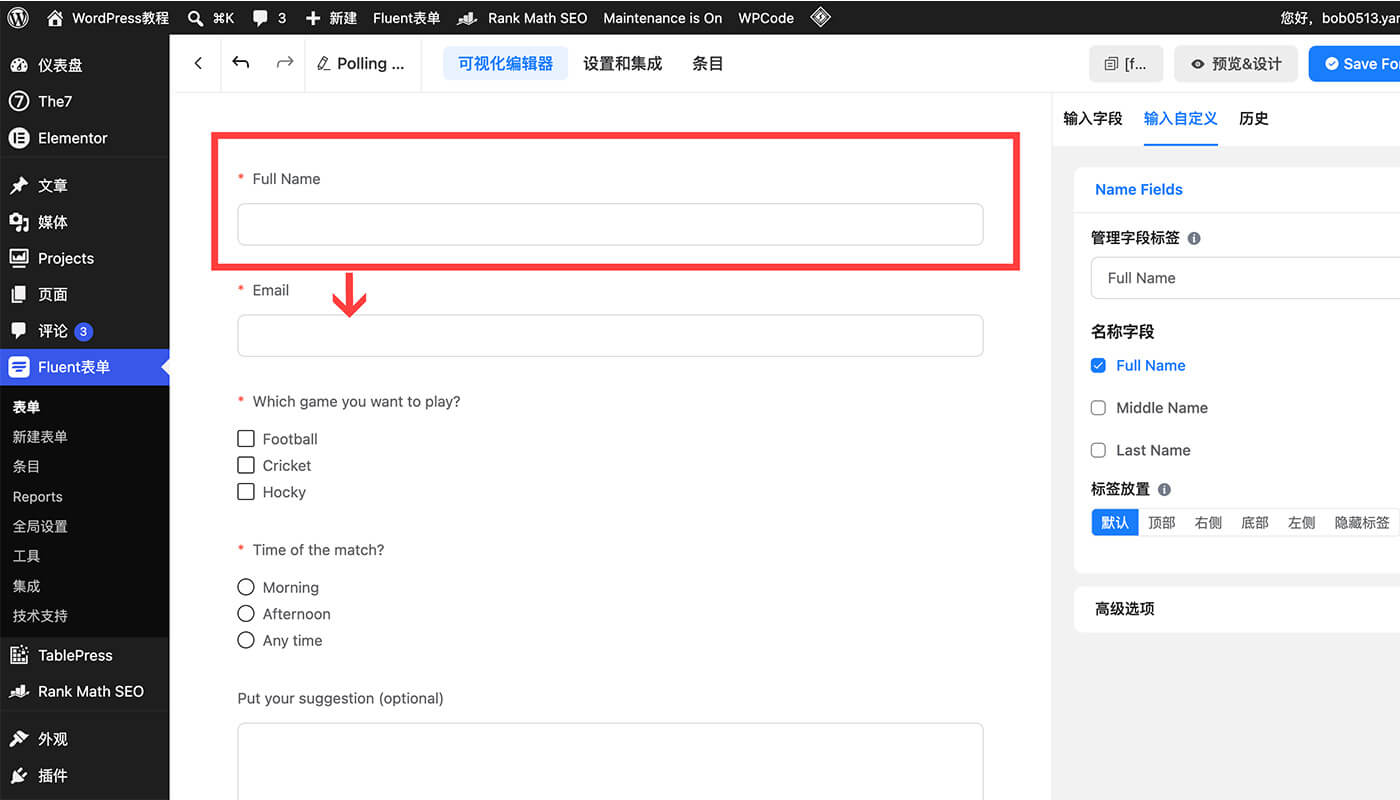Click the 插件 plugin icon in sidebar
Image resolution: width=1400 pixels, height=800 pixels.
click(19, 775)
